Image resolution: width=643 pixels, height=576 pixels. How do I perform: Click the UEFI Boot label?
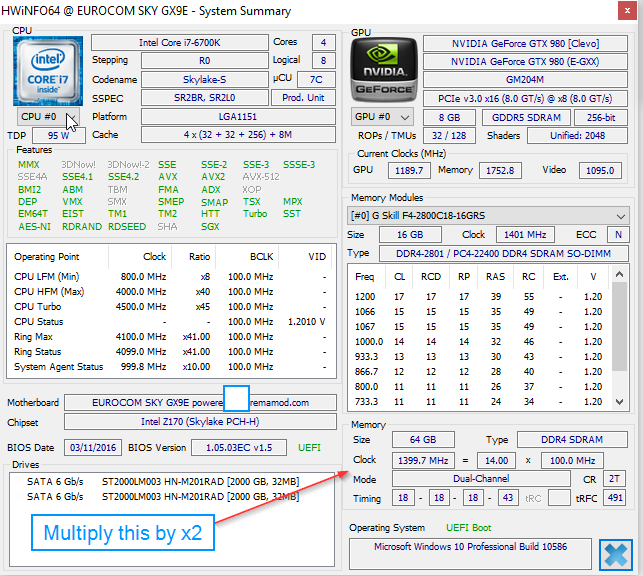coord(469,528)
